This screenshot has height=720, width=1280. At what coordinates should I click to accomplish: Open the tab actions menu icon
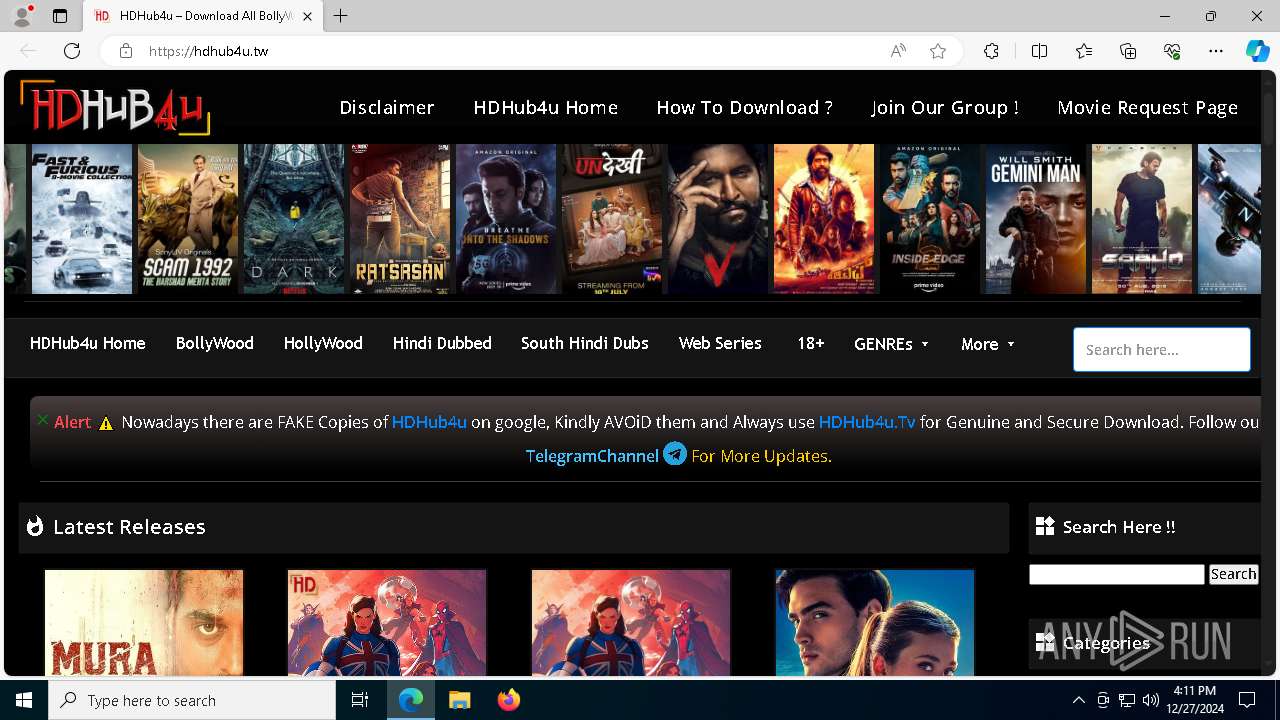[60, 16]
